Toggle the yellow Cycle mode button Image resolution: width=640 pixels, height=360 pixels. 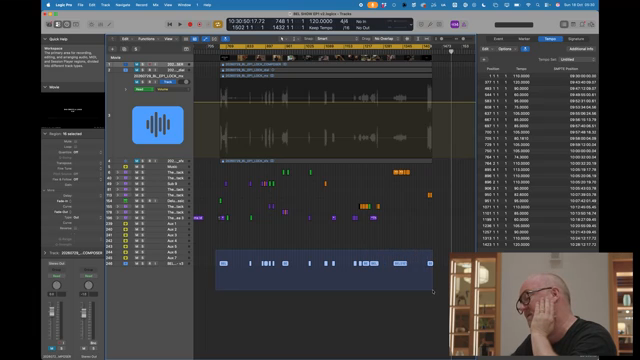coord(218,24)
